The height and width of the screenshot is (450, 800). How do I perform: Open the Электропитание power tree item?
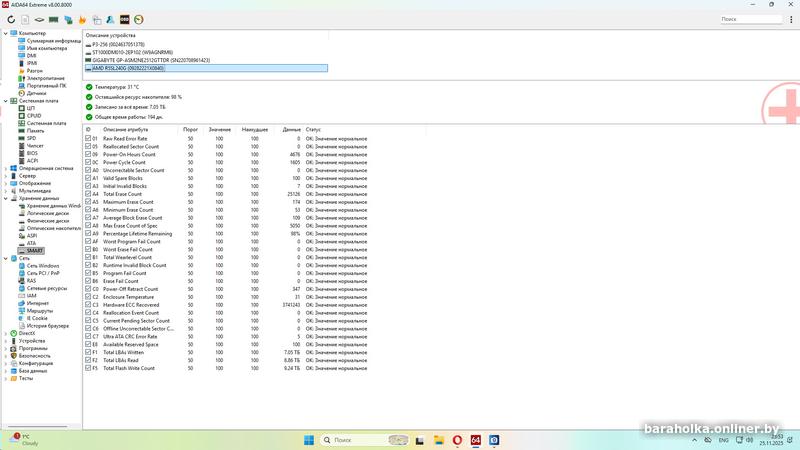(45, 79)
